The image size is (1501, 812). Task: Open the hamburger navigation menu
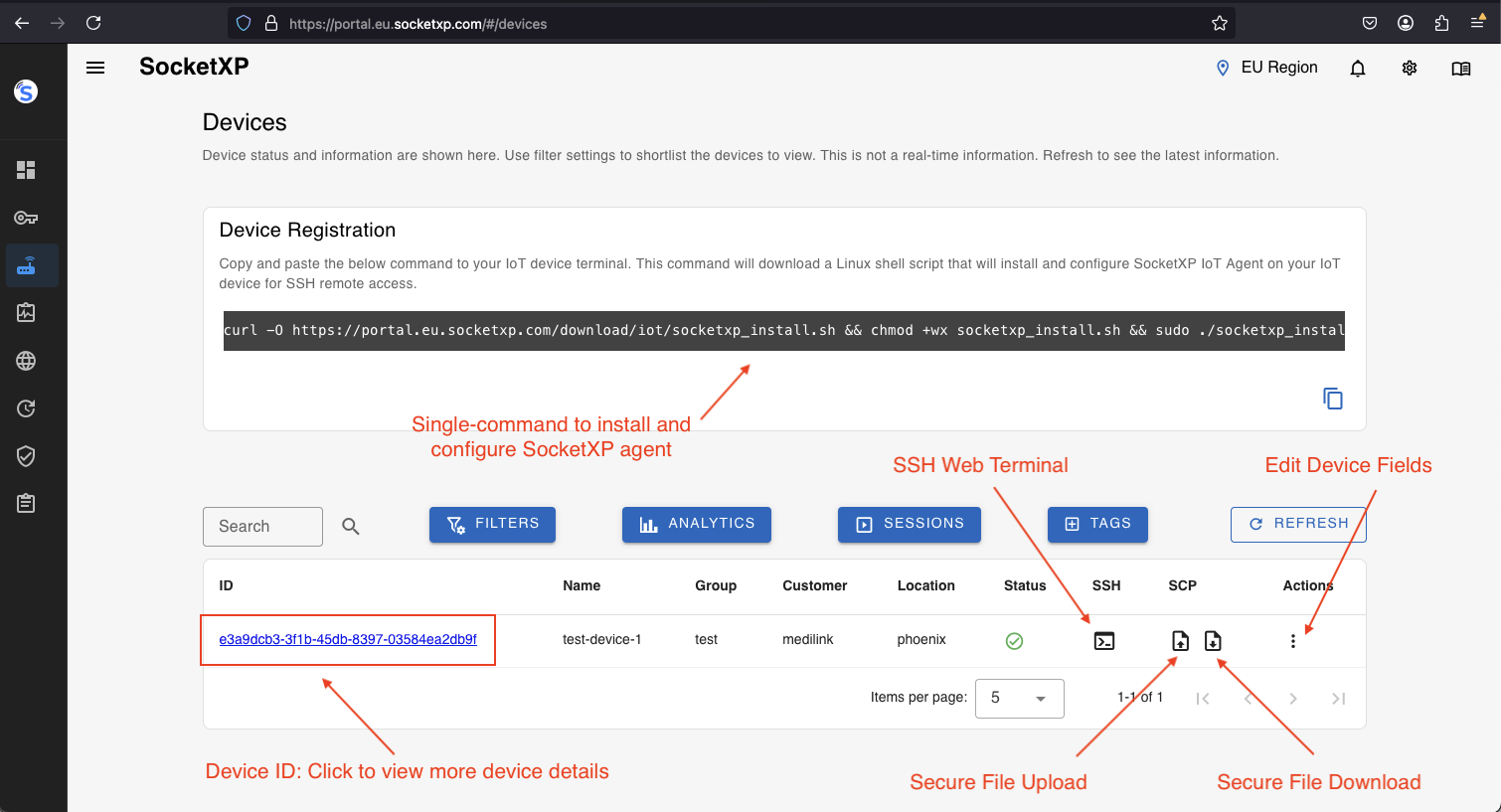(95, 68)
